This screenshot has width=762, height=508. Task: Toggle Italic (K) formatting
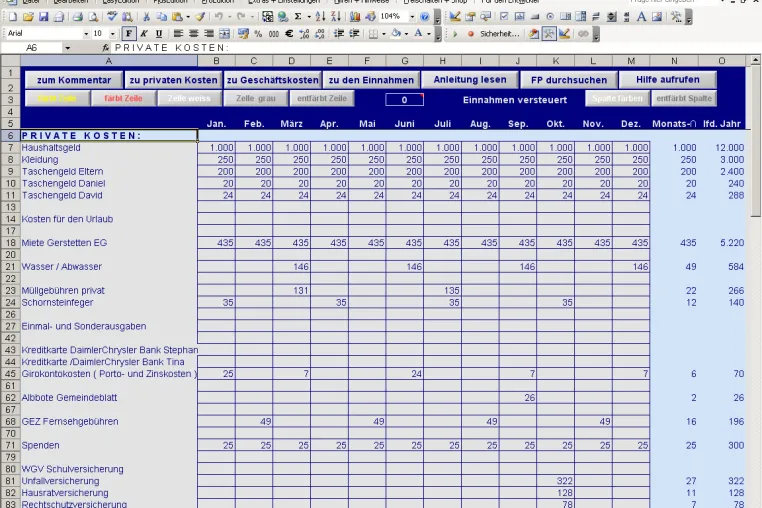(x=144, y=34)
